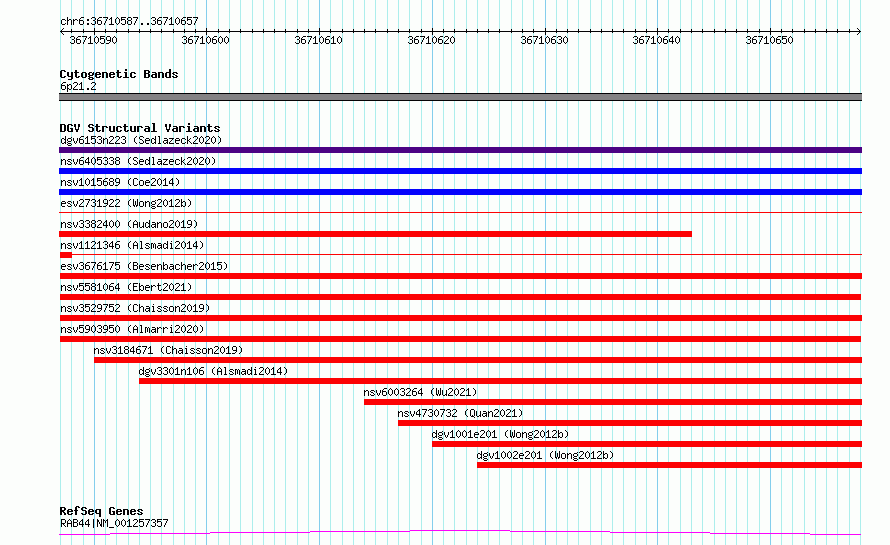890x545 pixels.
Task: Click the Cytogenetic Bands track title
Action: pyautogui.click(x=119, y=74)
